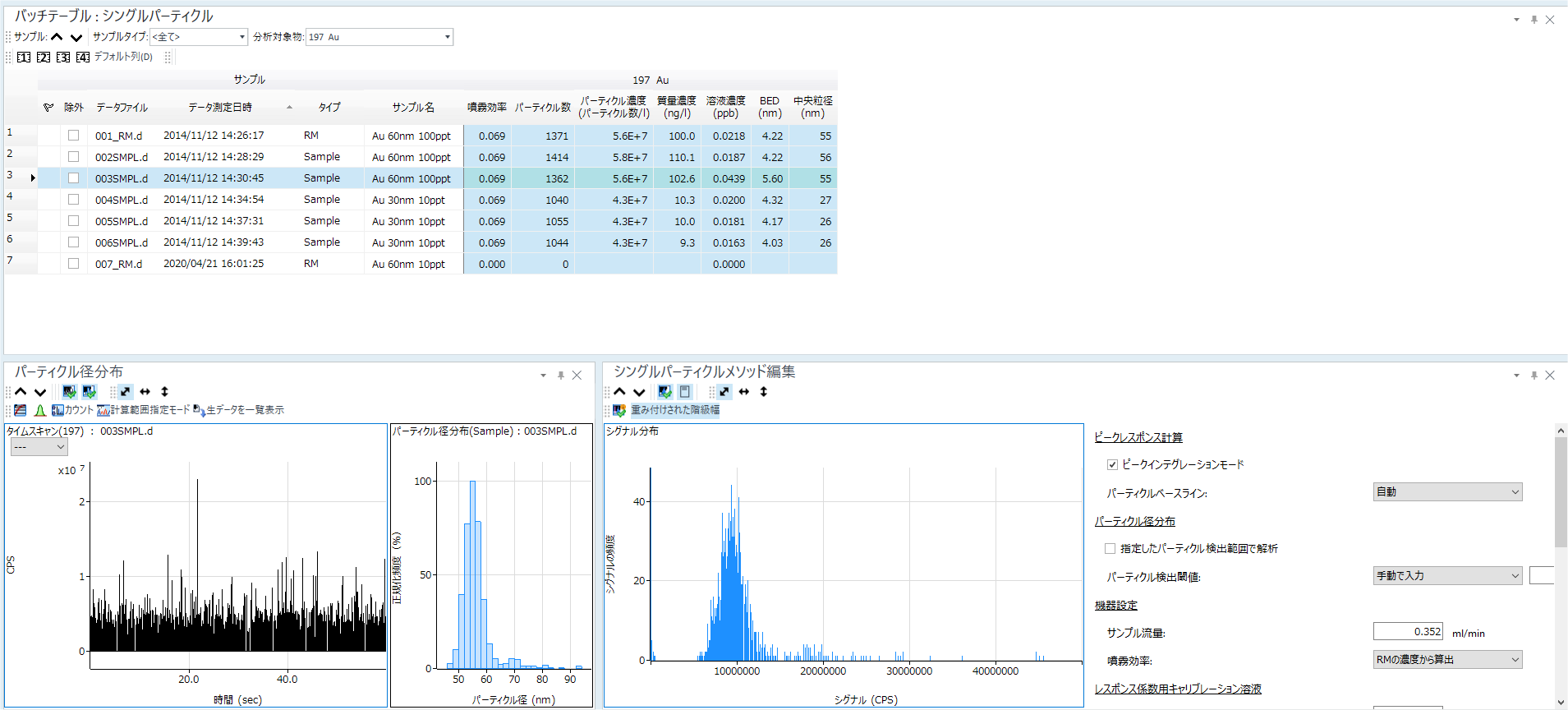Click 生データを一覧表示 button
1568x710 pixels.
pos(238,410)
